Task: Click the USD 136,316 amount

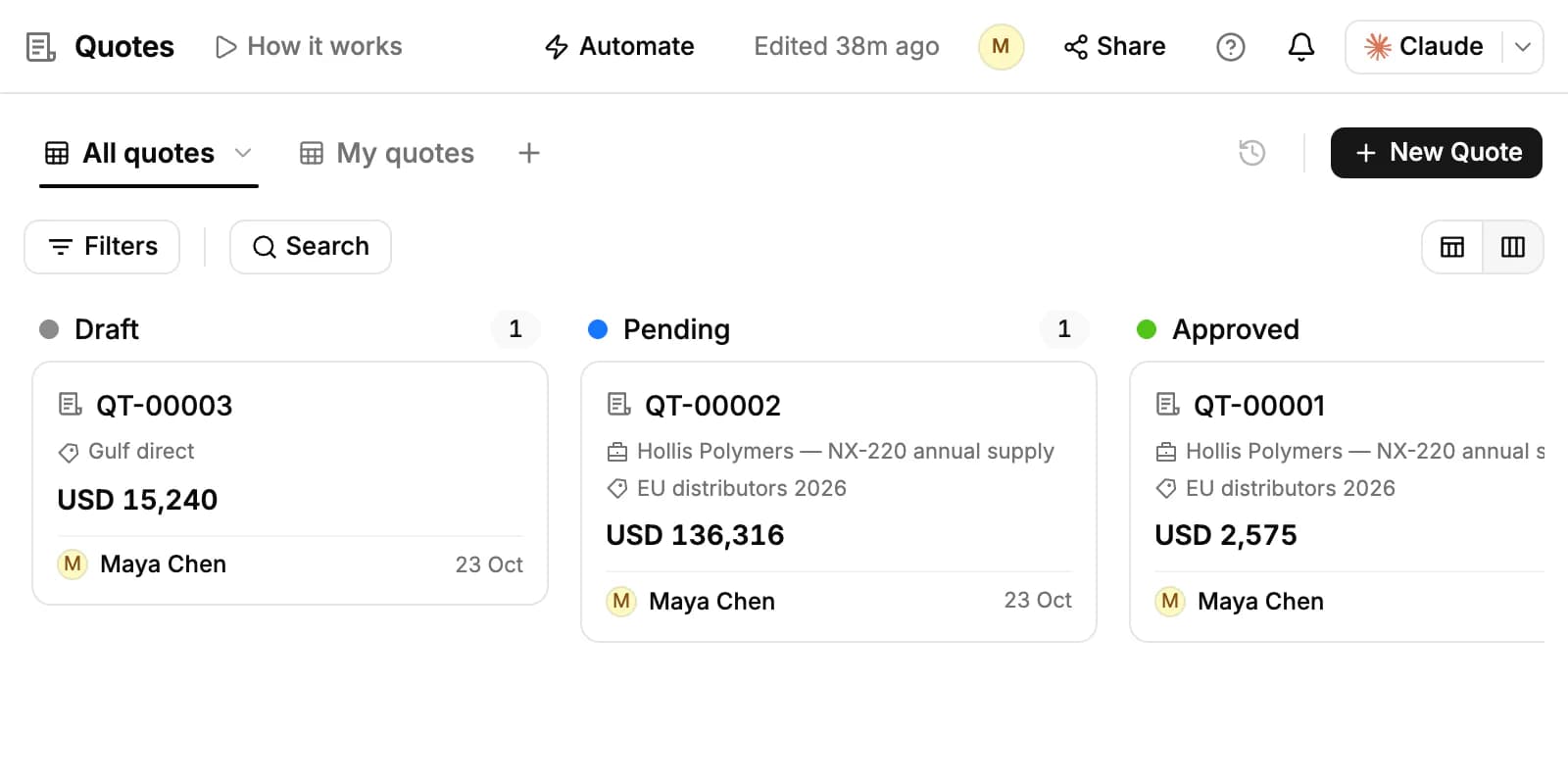Action: click(695, 535)
